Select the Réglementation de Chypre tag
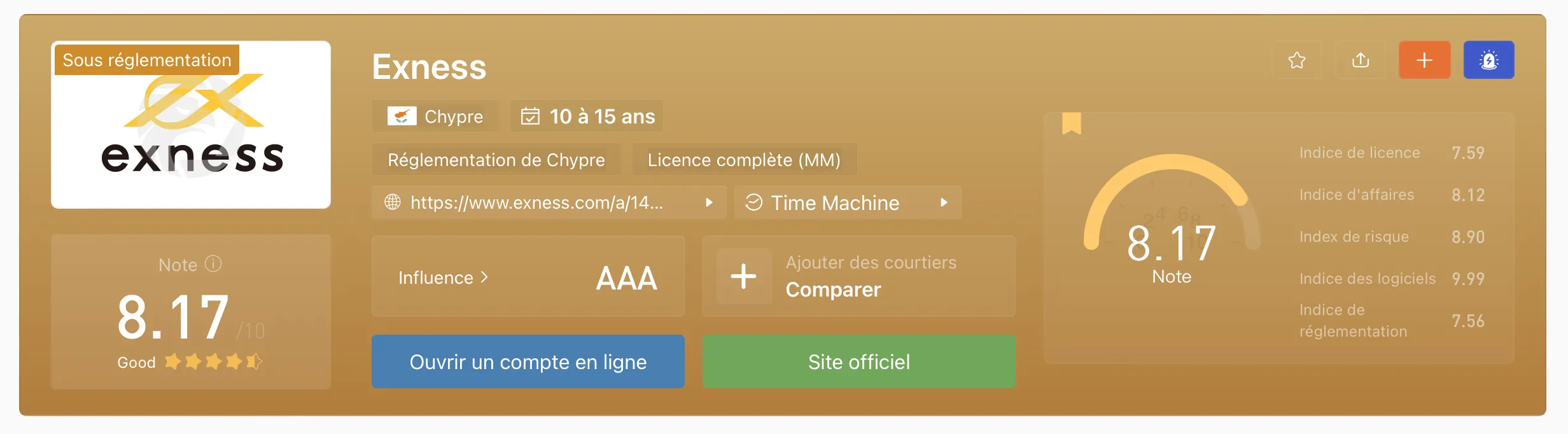The width and height of the screenshot is (1568, 434). pyautogui.click(x=496, y=160)
